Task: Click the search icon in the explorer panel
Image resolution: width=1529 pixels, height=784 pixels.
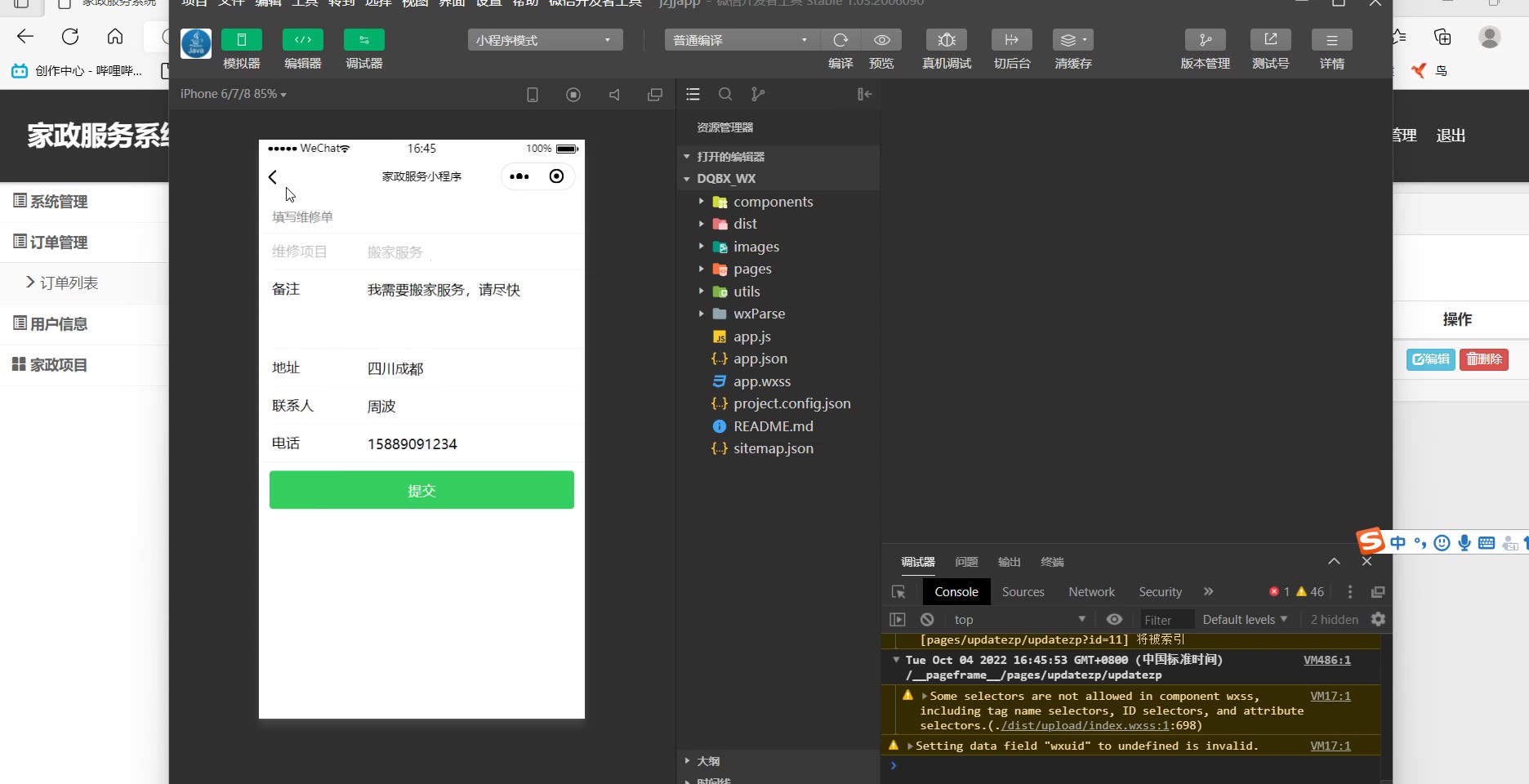Action: tap(724, 95)
